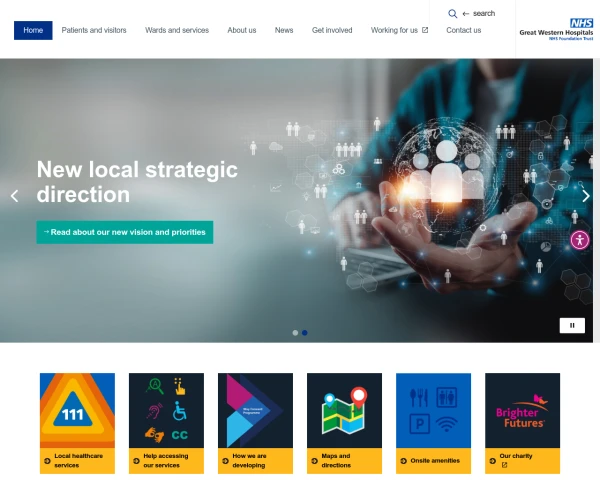Screen dimensions: 600x480
Task: Open the Help accessing our services tile
Action: [166, 423]
